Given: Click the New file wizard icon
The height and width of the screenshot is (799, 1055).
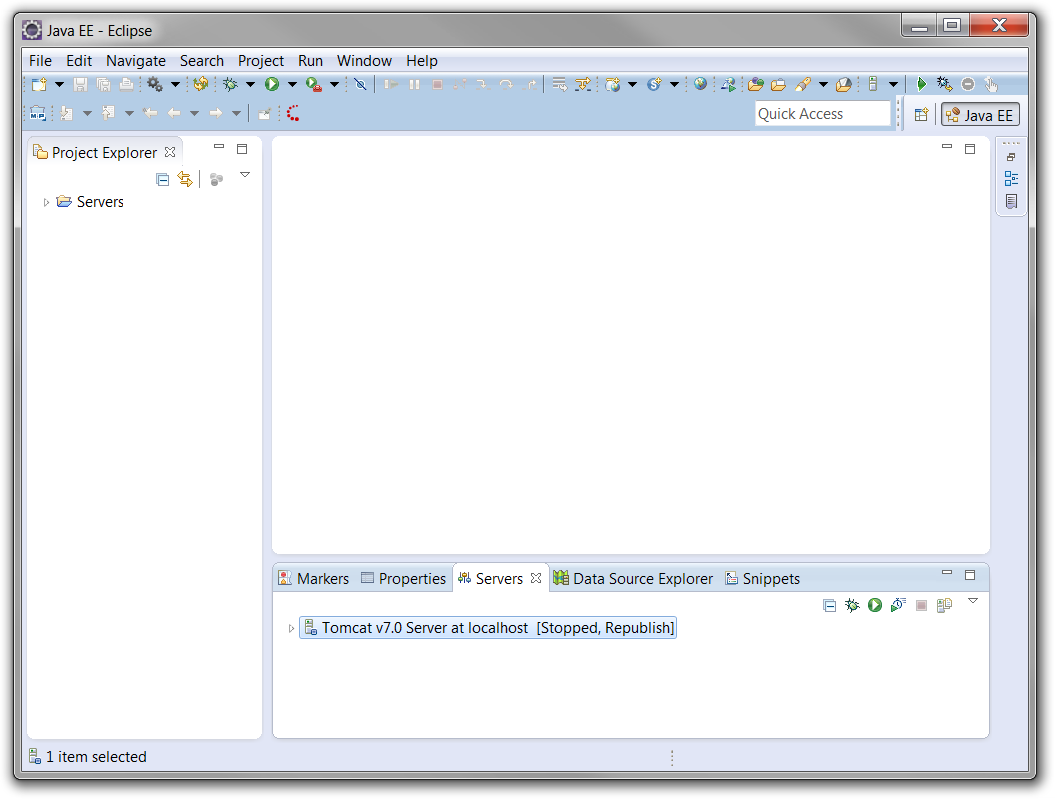Looking at the screenshot, I should (39, 85).
